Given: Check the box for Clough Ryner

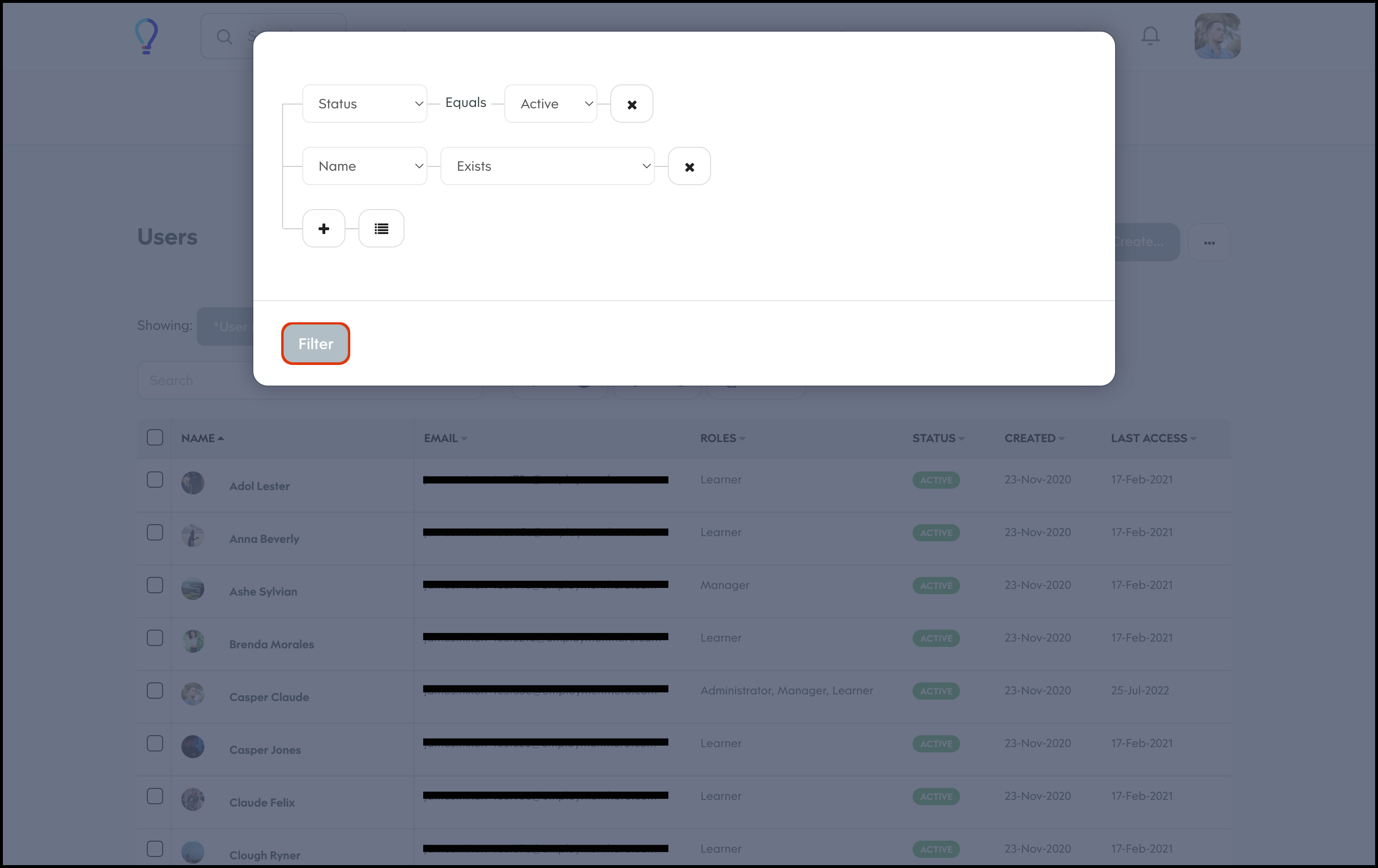Looking at the screenshot, I should pyautogui.click(x=155, y=848).
